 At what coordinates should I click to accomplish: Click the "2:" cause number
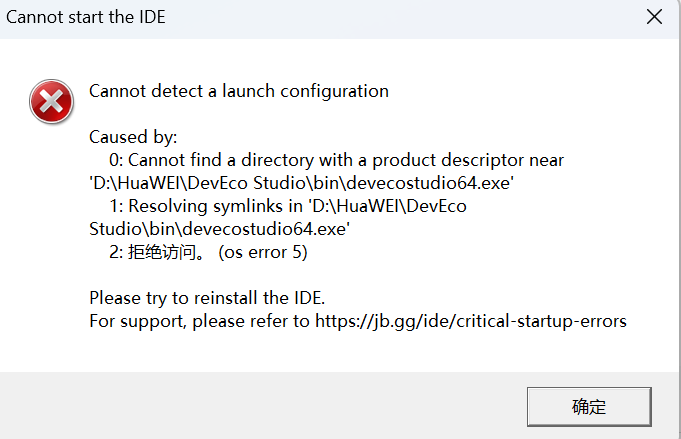(x=117, y=253)
